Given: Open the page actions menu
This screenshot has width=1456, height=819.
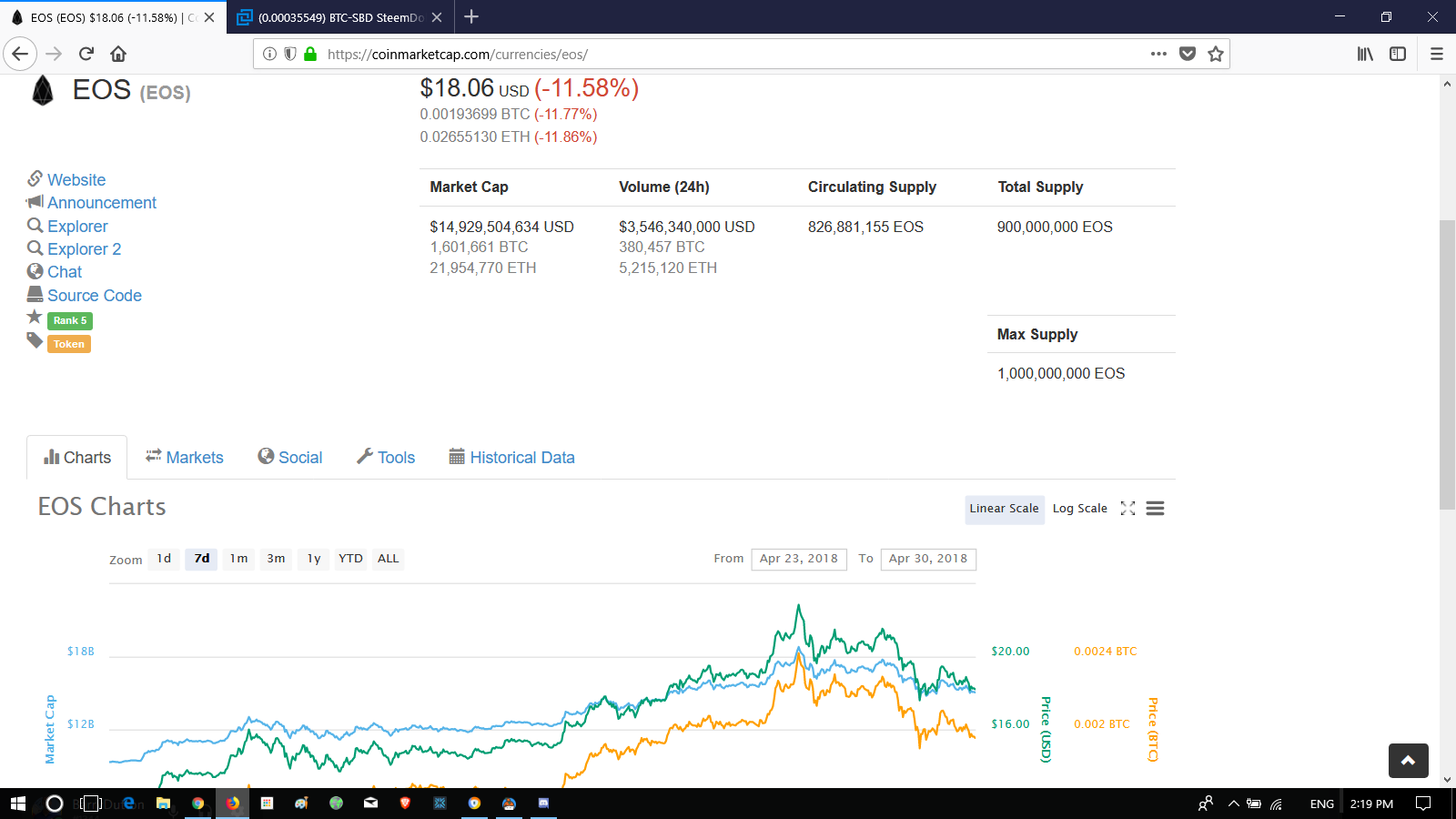Looking at the screenshot, I should 1158,54.
